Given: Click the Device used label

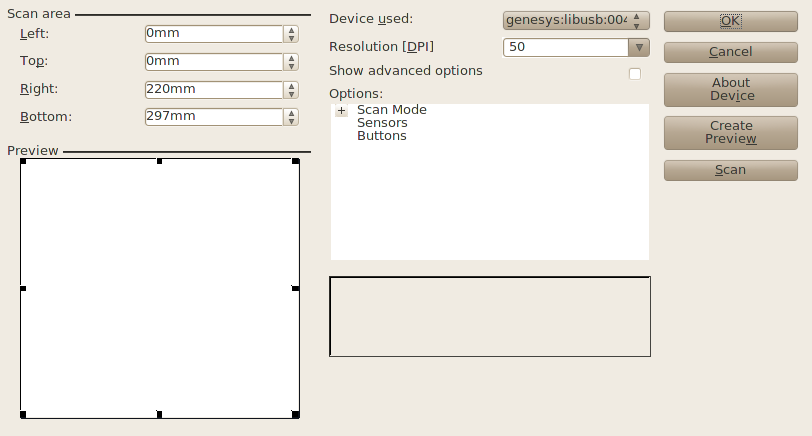Looking at the screenshot, I should pos(371,19).
